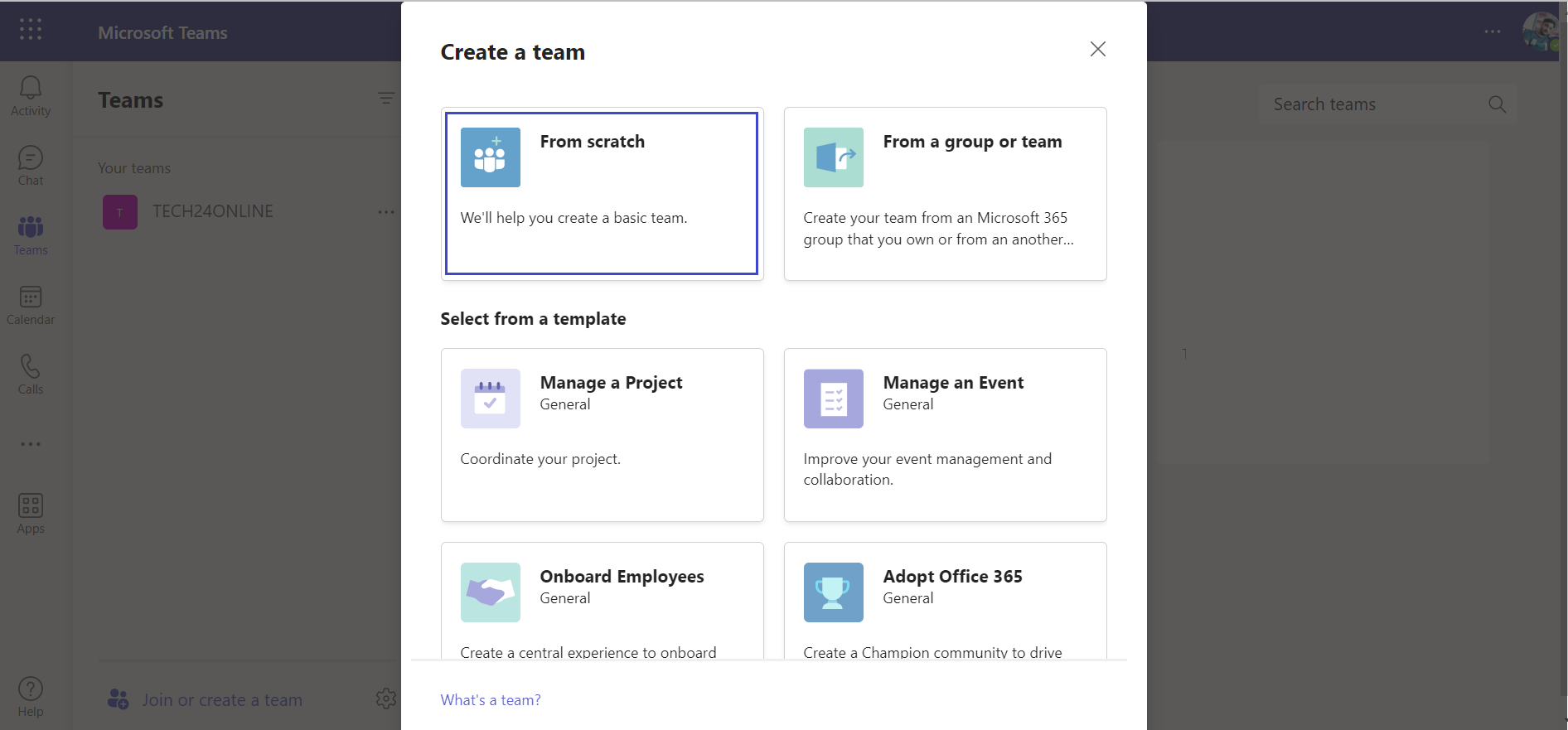Open Help at the sidebar bottom
1568x730 pixels.
tap(31, 697)
